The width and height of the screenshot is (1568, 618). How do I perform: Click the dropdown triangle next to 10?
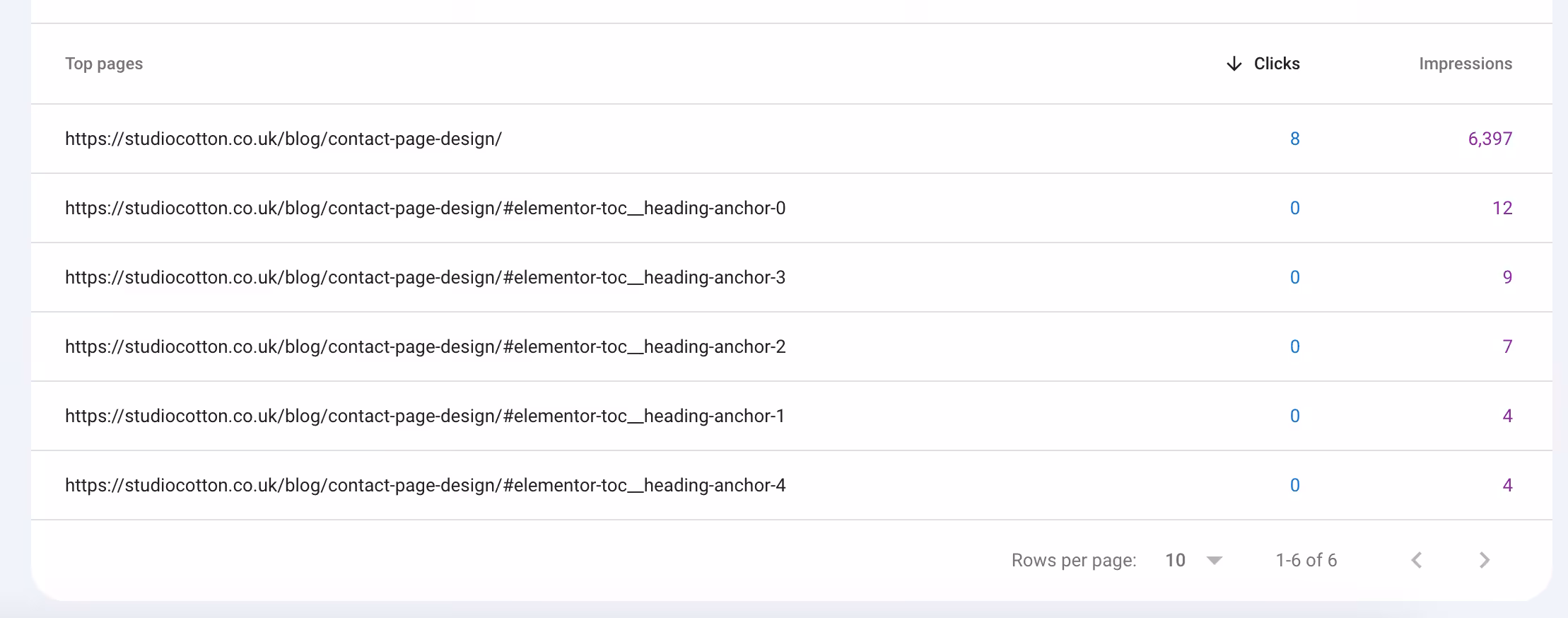[x=1215, y=561]
